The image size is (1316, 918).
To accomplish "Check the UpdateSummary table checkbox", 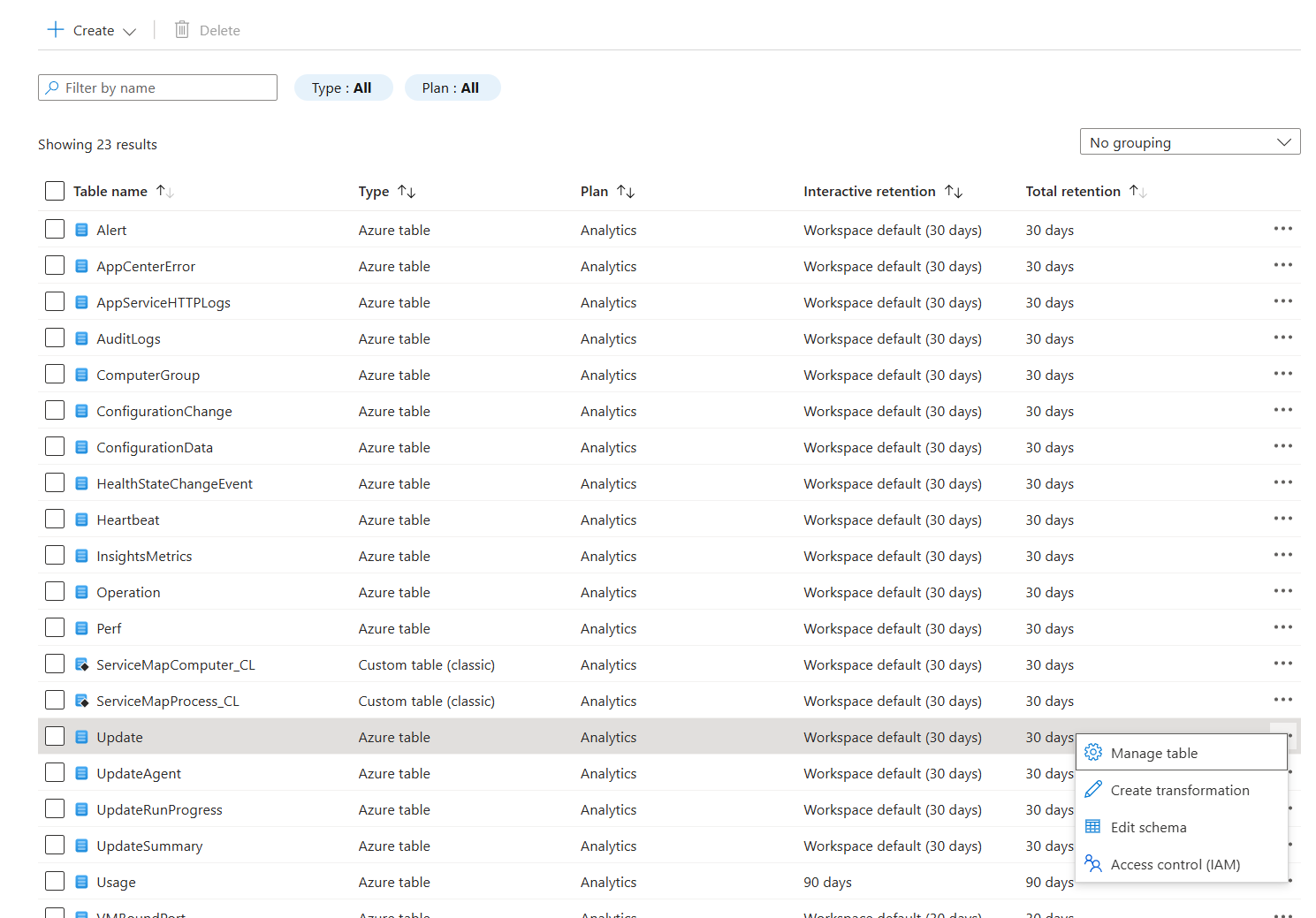I will pos(55,845).
